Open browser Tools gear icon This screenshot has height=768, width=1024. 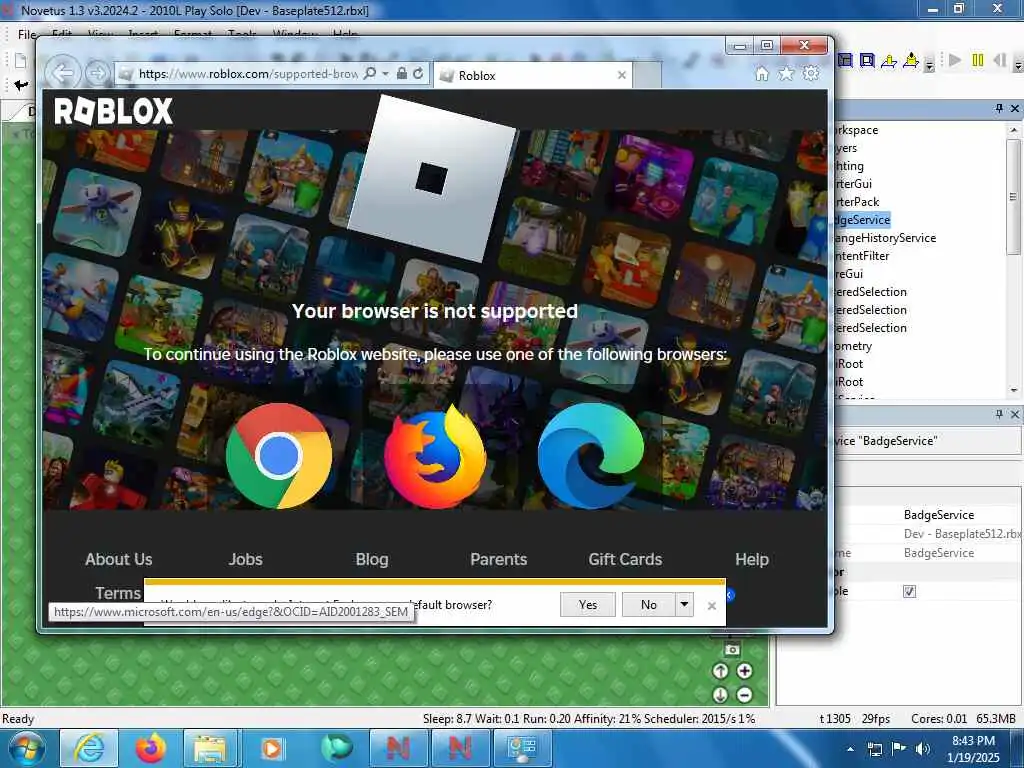811,73
